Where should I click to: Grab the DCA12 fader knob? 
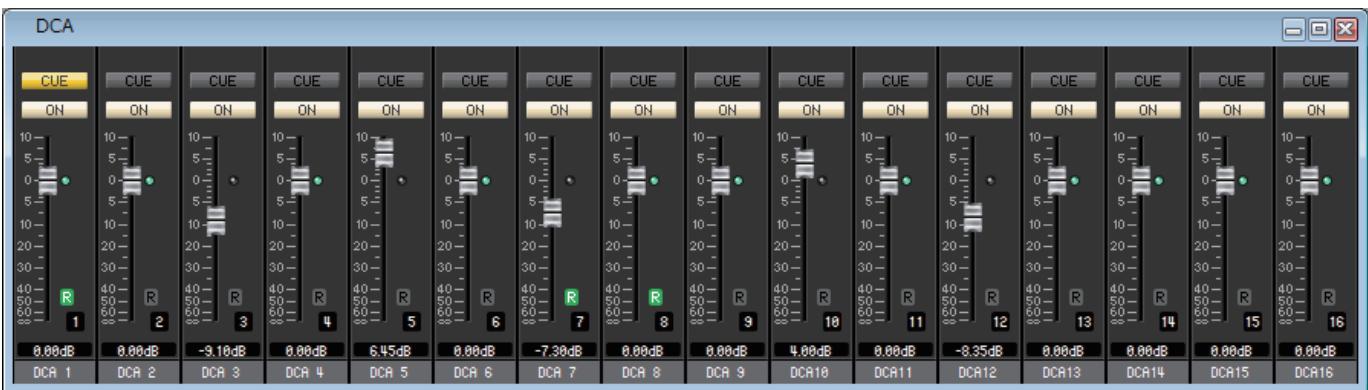point(972,217)
